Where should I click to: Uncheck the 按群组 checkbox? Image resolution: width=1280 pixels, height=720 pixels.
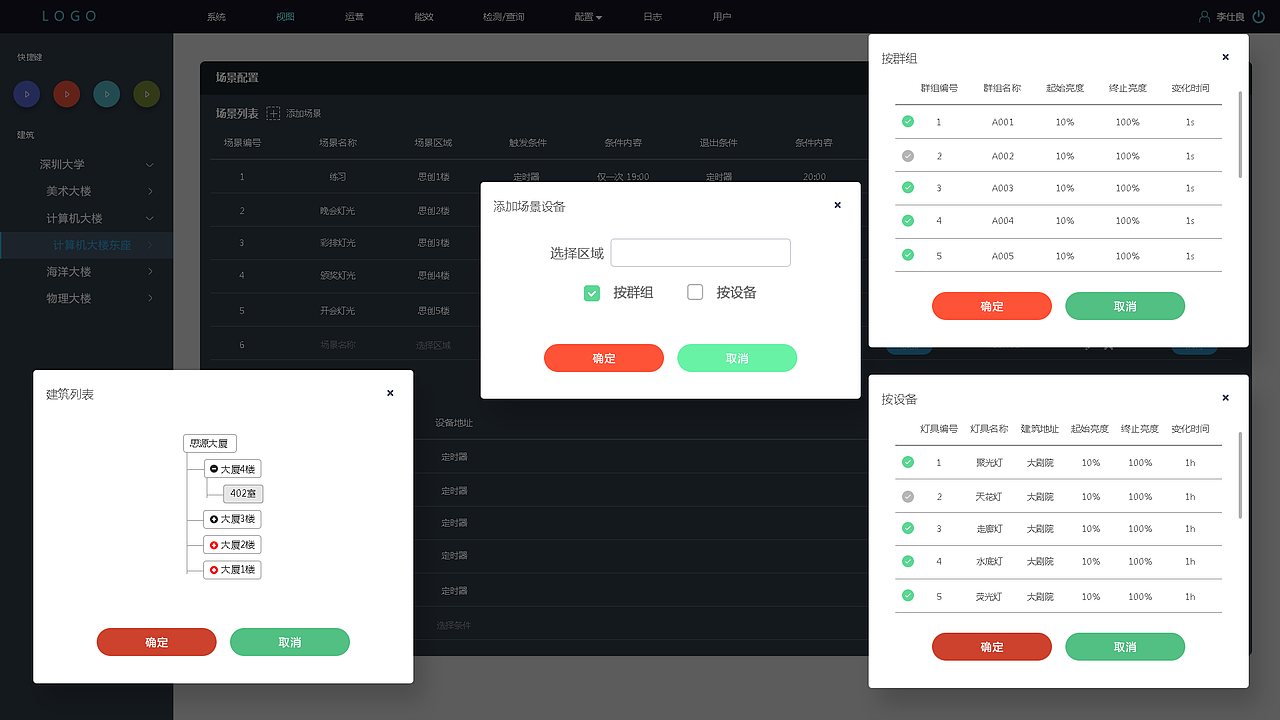591,292
